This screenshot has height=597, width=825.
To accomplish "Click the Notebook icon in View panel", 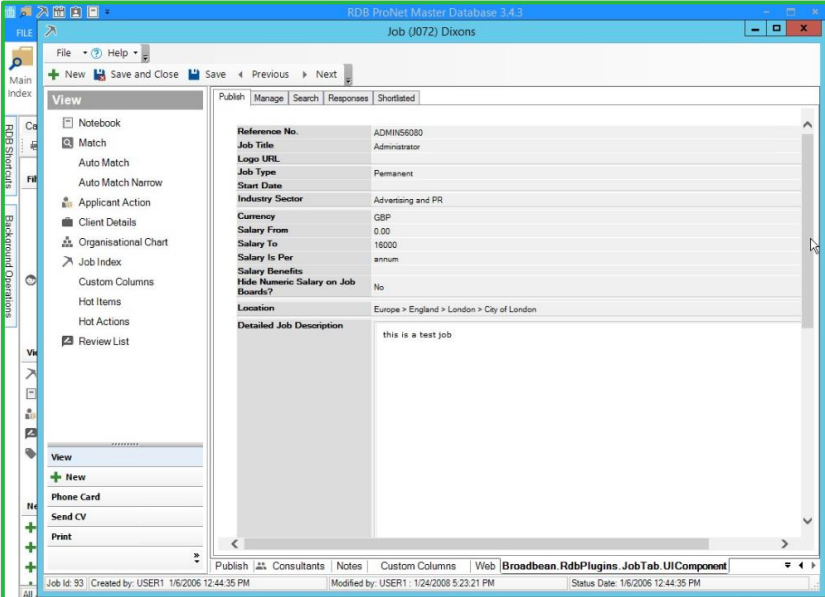I will point(67,123).
